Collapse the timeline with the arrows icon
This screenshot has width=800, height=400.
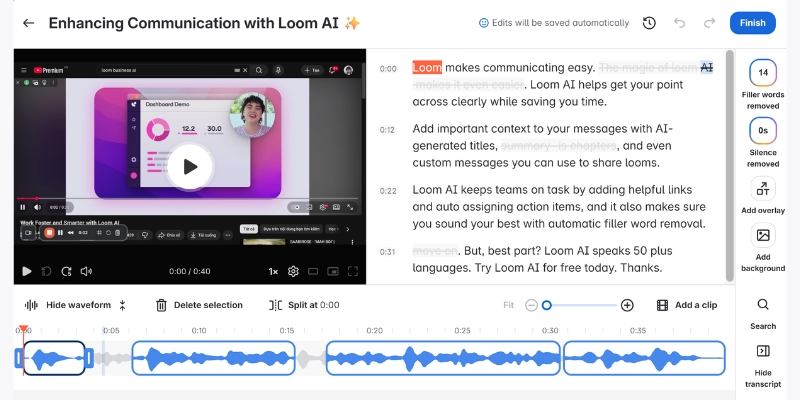[x=123, y=305]
